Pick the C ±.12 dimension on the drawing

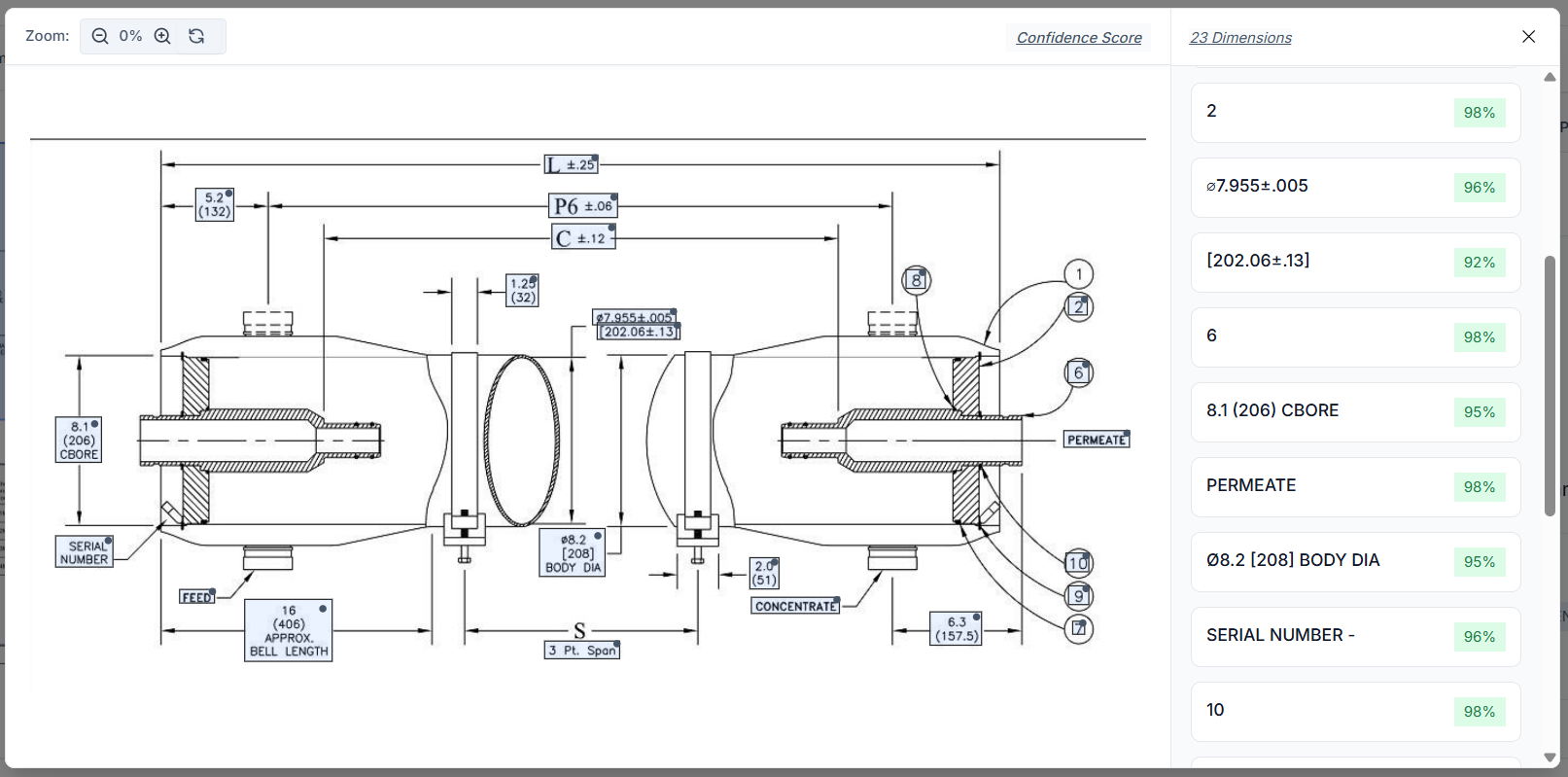(583, 237)
